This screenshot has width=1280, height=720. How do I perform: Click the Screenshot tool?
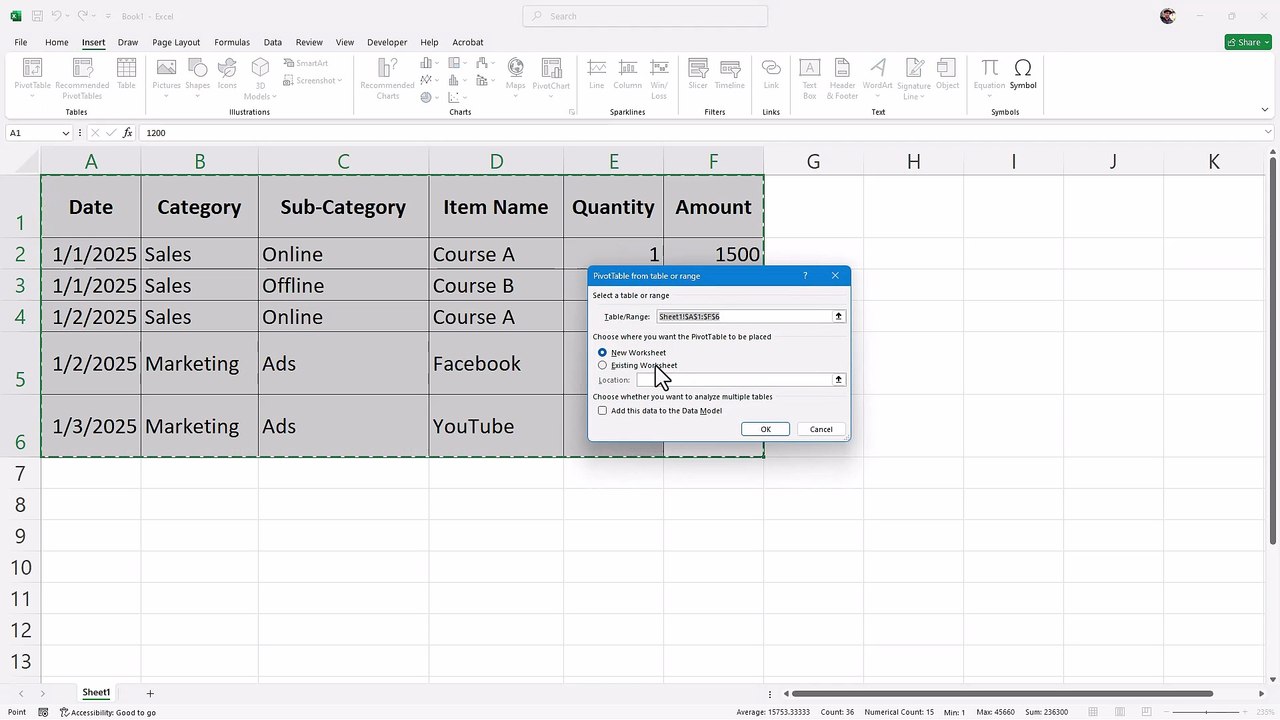tap(313, 81)
